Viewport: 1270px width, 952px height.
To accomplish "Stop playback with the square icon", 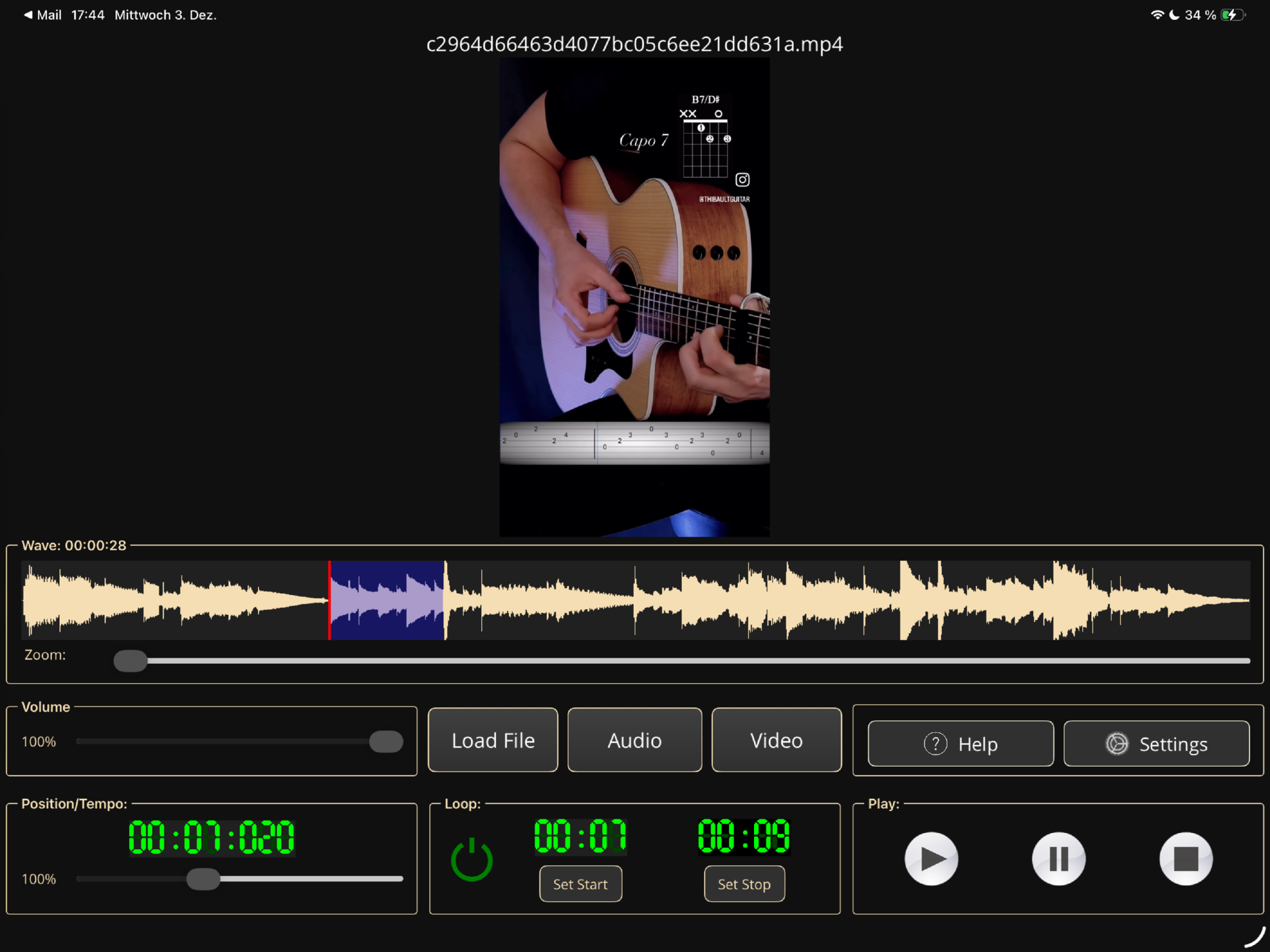I will coord(1186,859).
